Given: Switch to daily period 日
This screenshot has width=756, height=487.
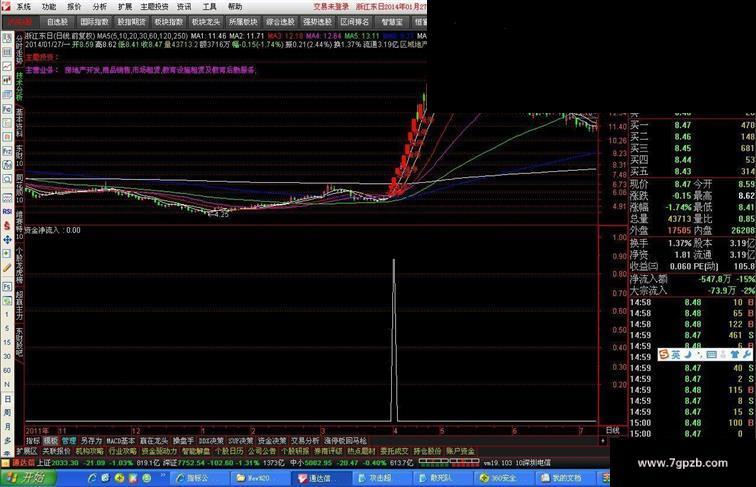Looking at the screenshot, I should coord(7,399).
